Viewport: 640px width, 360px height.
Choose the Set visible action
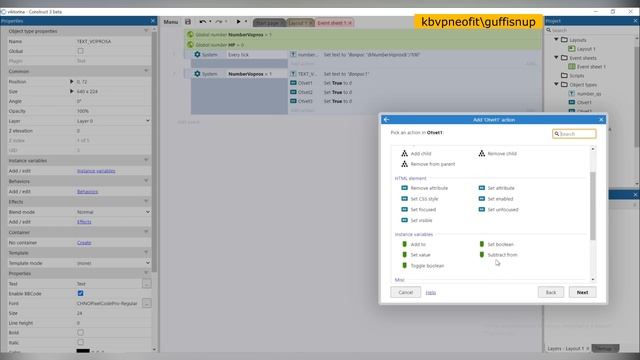coord(417,220)
